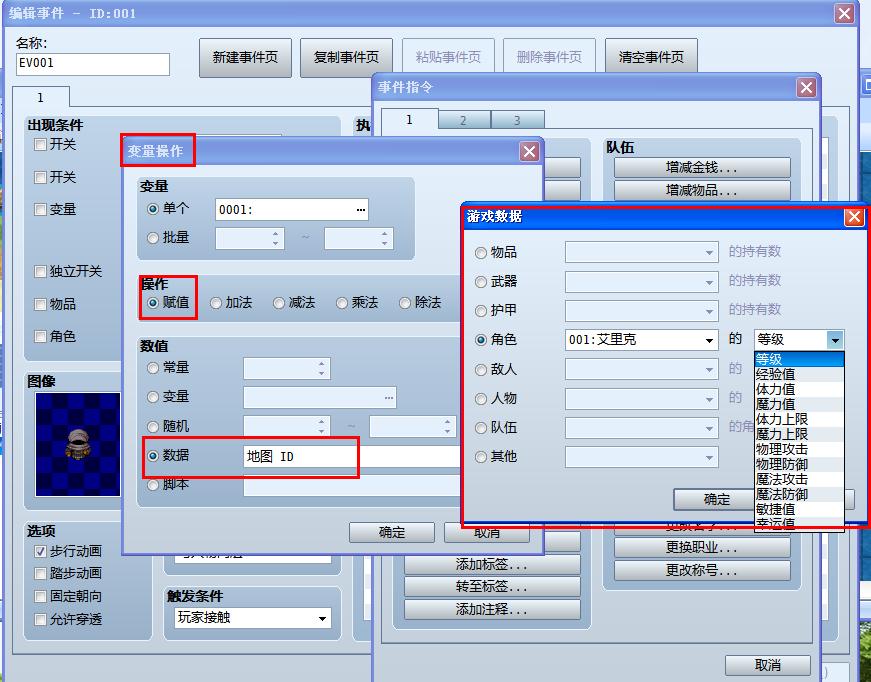Click the 新建事件页 button

point(245,57)
